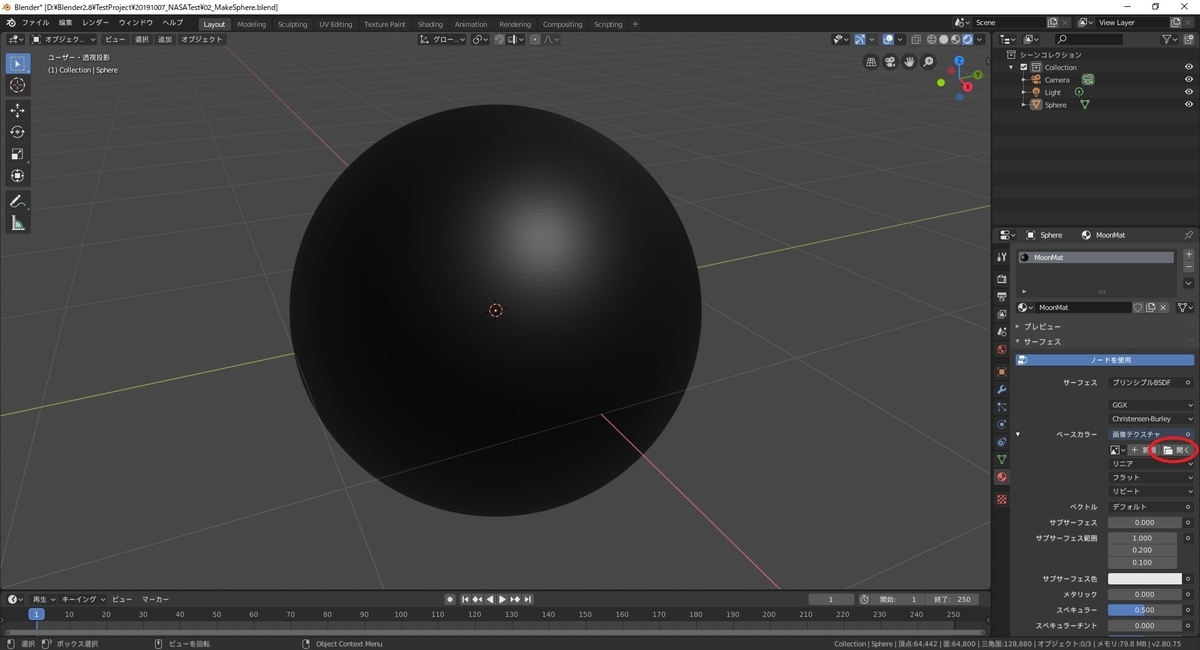The height and width of the screenshot is (650, 1200).
Task: Switch to the Shading workspace tab
Action: (x=430, y=24)
